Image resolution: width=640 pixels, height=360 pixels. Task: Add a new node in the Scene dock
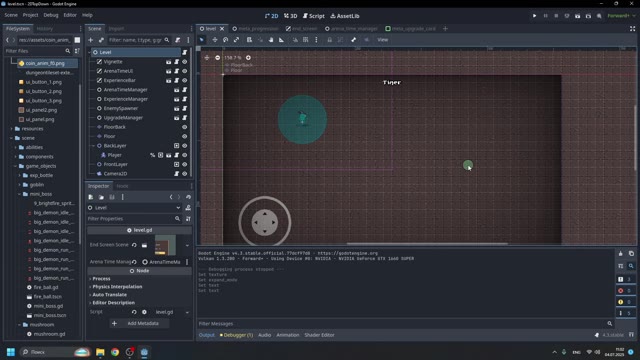tap(91, 40)
